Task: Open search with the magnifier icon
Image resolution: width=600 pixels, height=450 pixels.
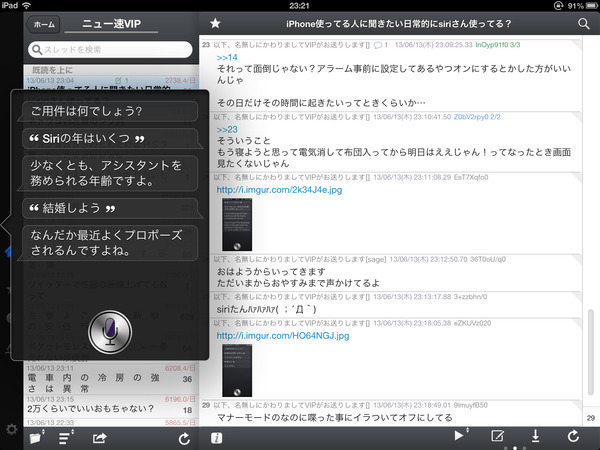Action: [x=584, y=24]
